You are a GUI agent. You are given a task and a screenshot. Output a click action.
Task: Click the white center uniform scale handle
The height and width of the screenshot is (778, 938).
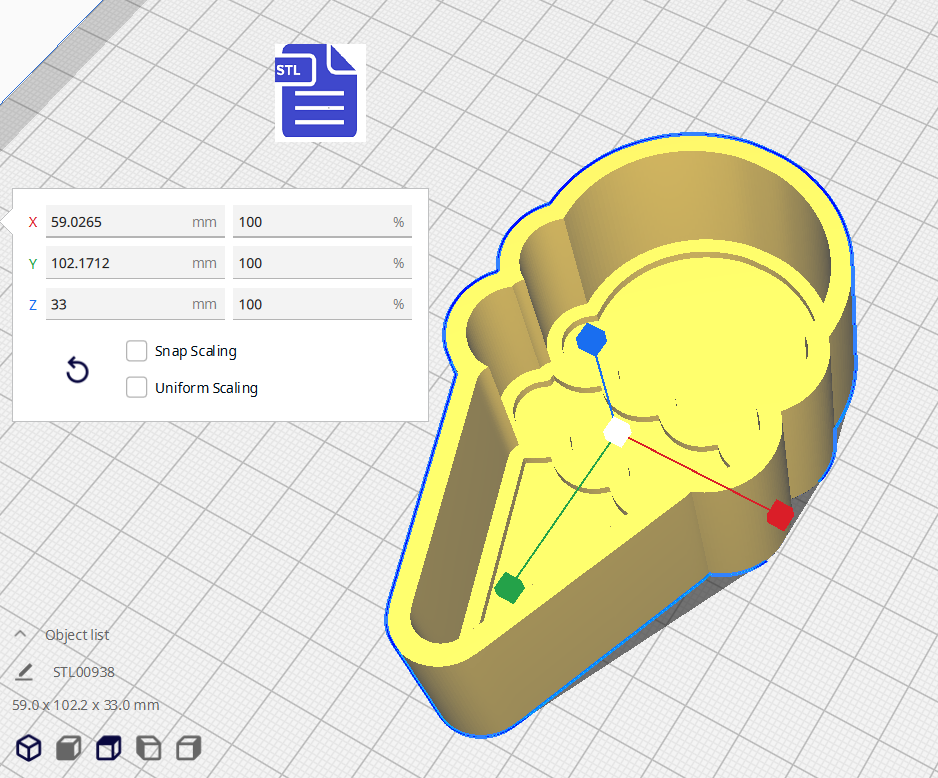[617, 432]
